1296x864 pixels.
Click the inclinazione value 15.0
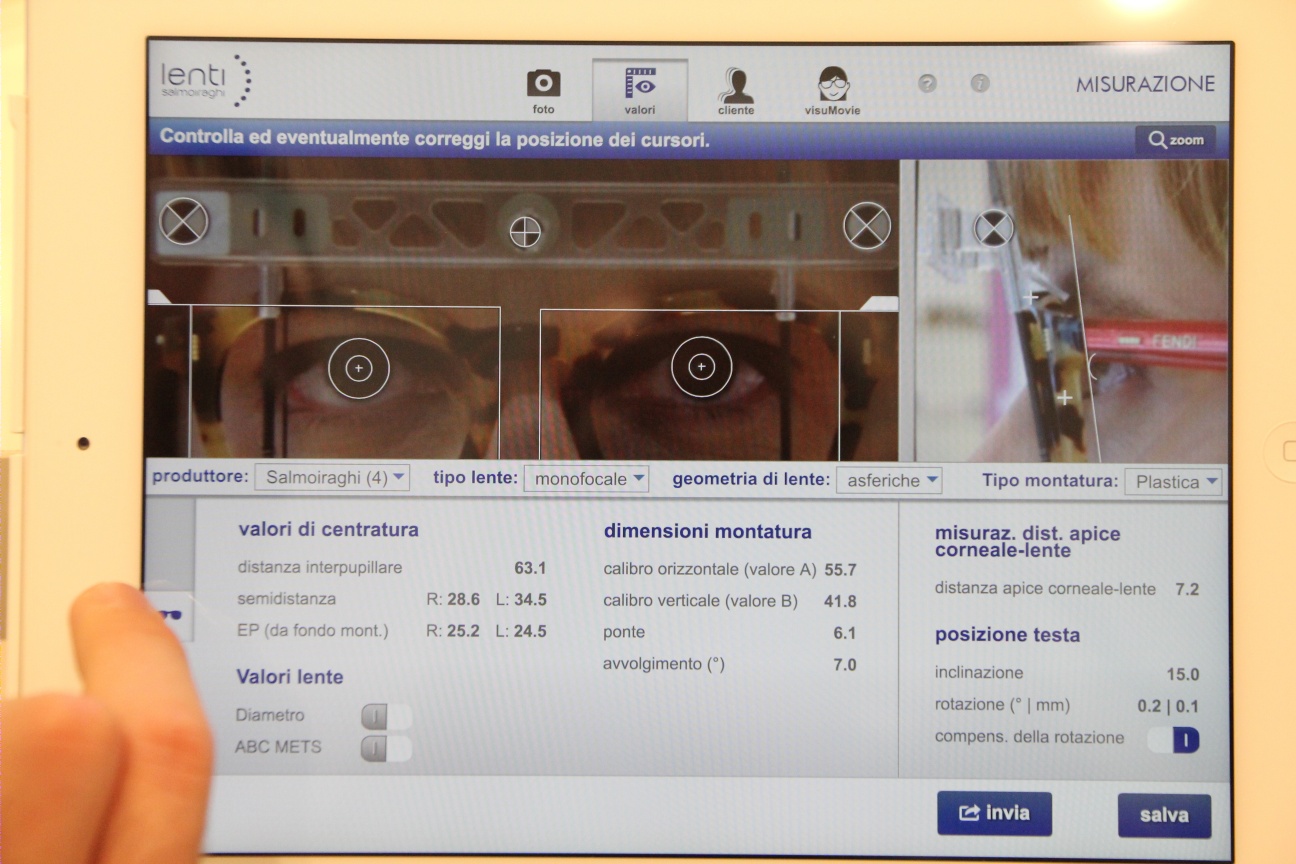(1183, 674)
